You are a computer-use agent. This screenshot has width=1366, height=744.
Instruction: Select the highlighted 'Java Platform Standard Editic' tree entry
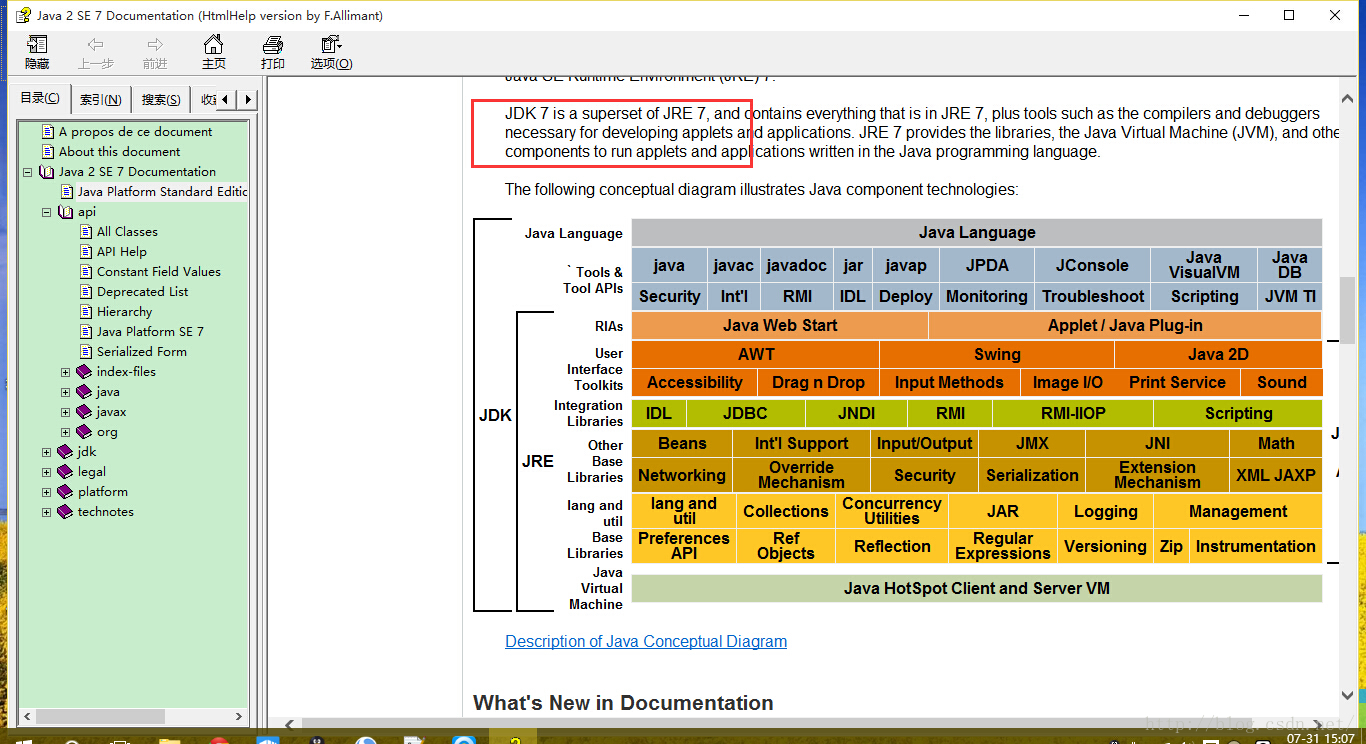162,191
